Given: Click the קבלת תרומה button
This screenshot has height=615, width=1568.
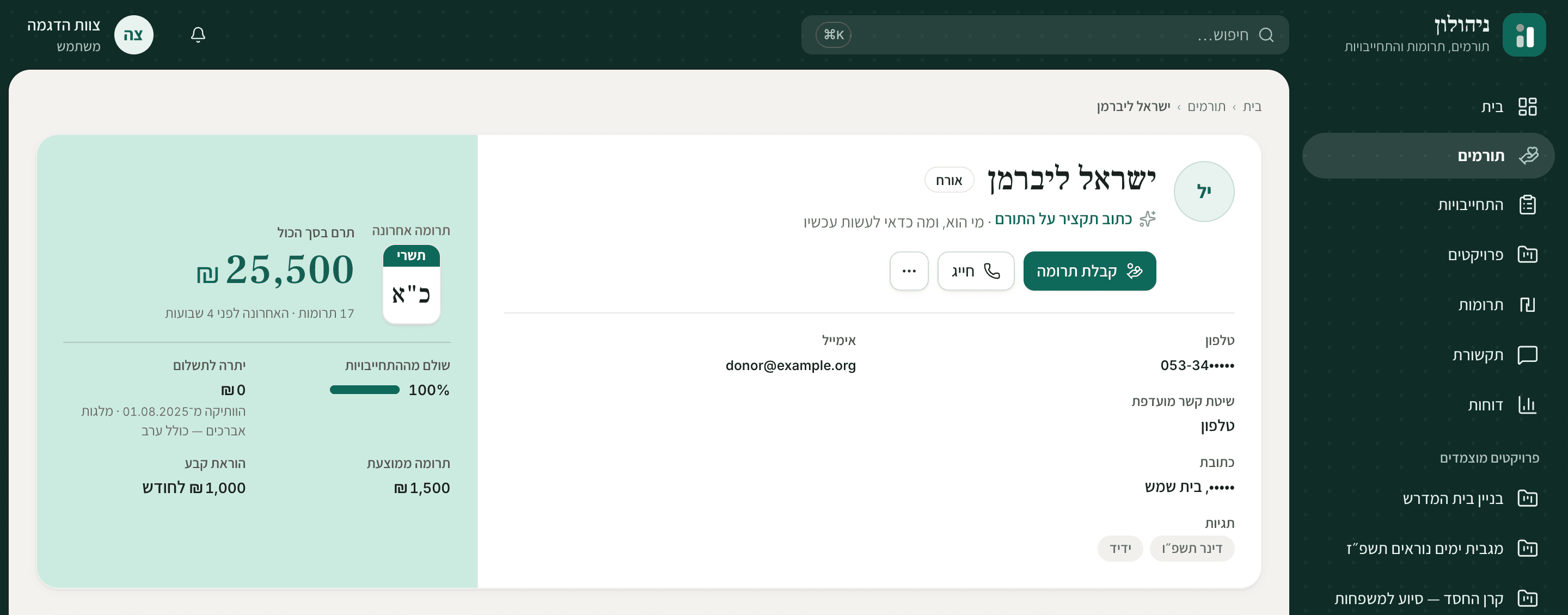Looking at the screenshot, I should tap(1089, 270).
